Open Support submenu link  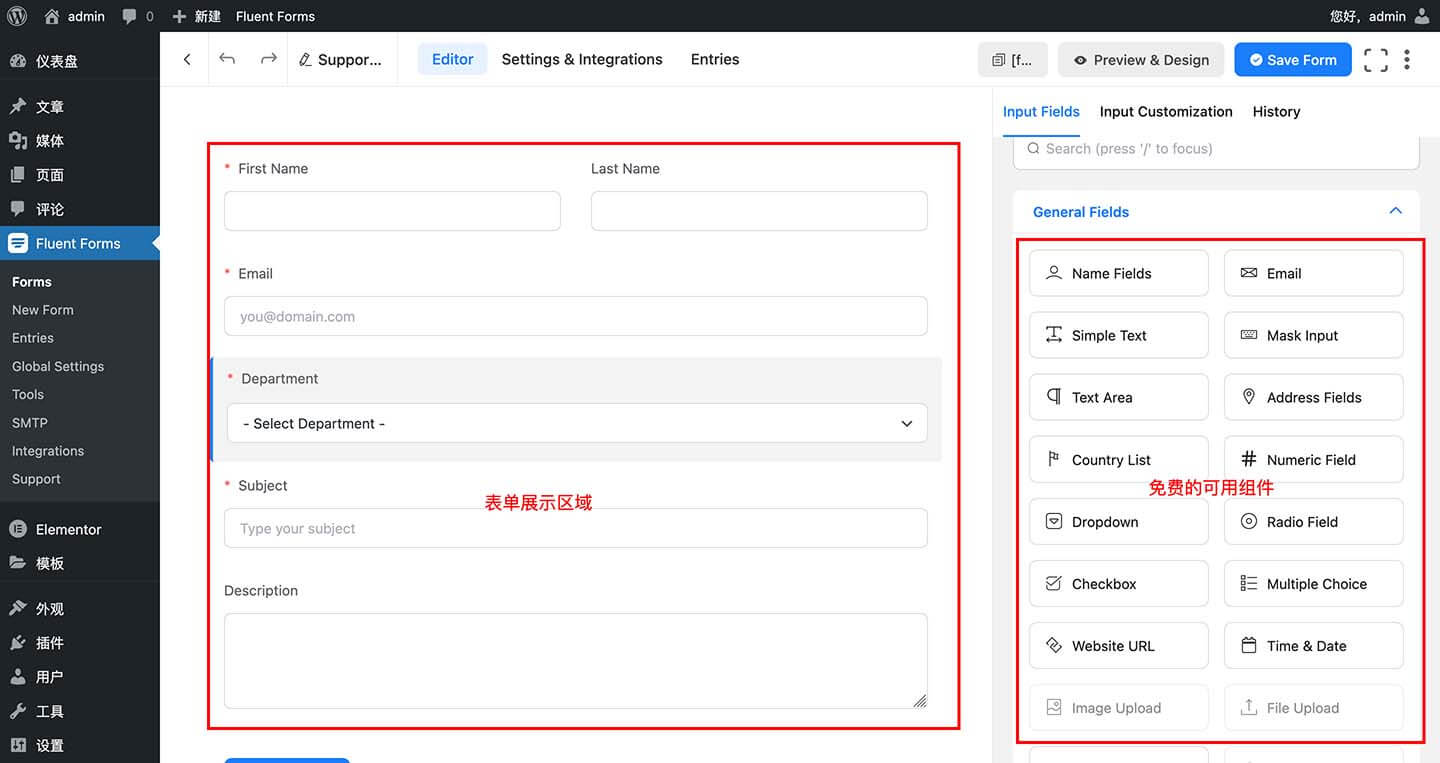pyautogui.click(x=36, y=478)
